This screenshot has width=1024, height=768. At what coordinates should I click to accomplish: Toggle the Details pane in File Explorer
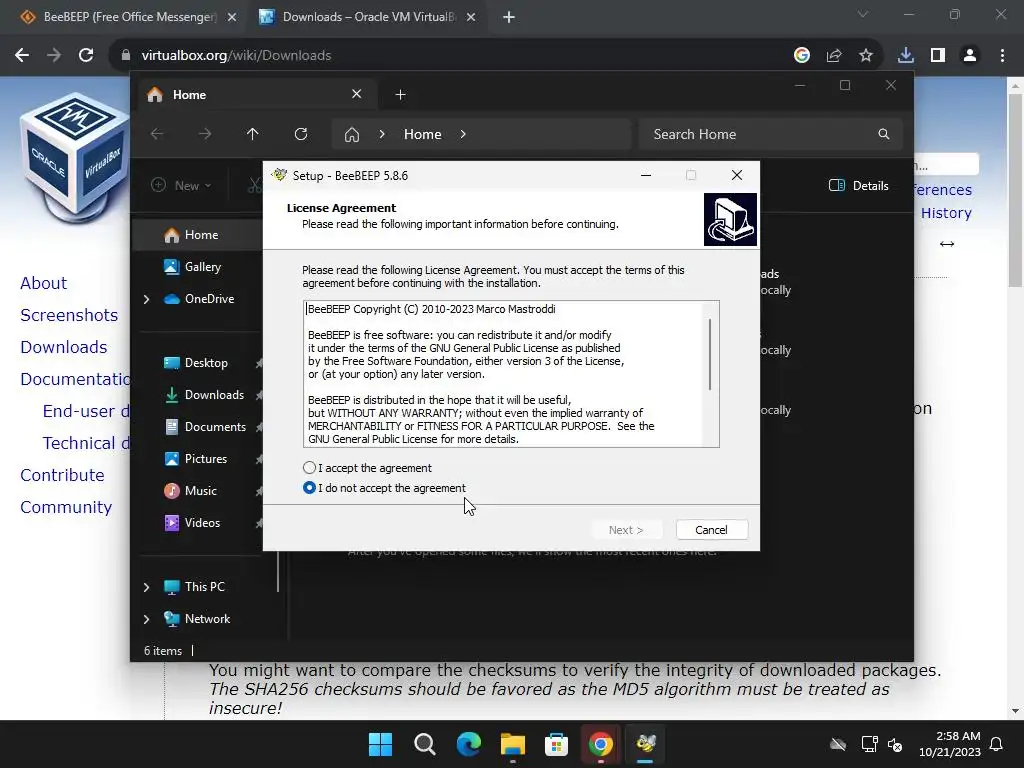pyautogui.click(x=859, y=185)
